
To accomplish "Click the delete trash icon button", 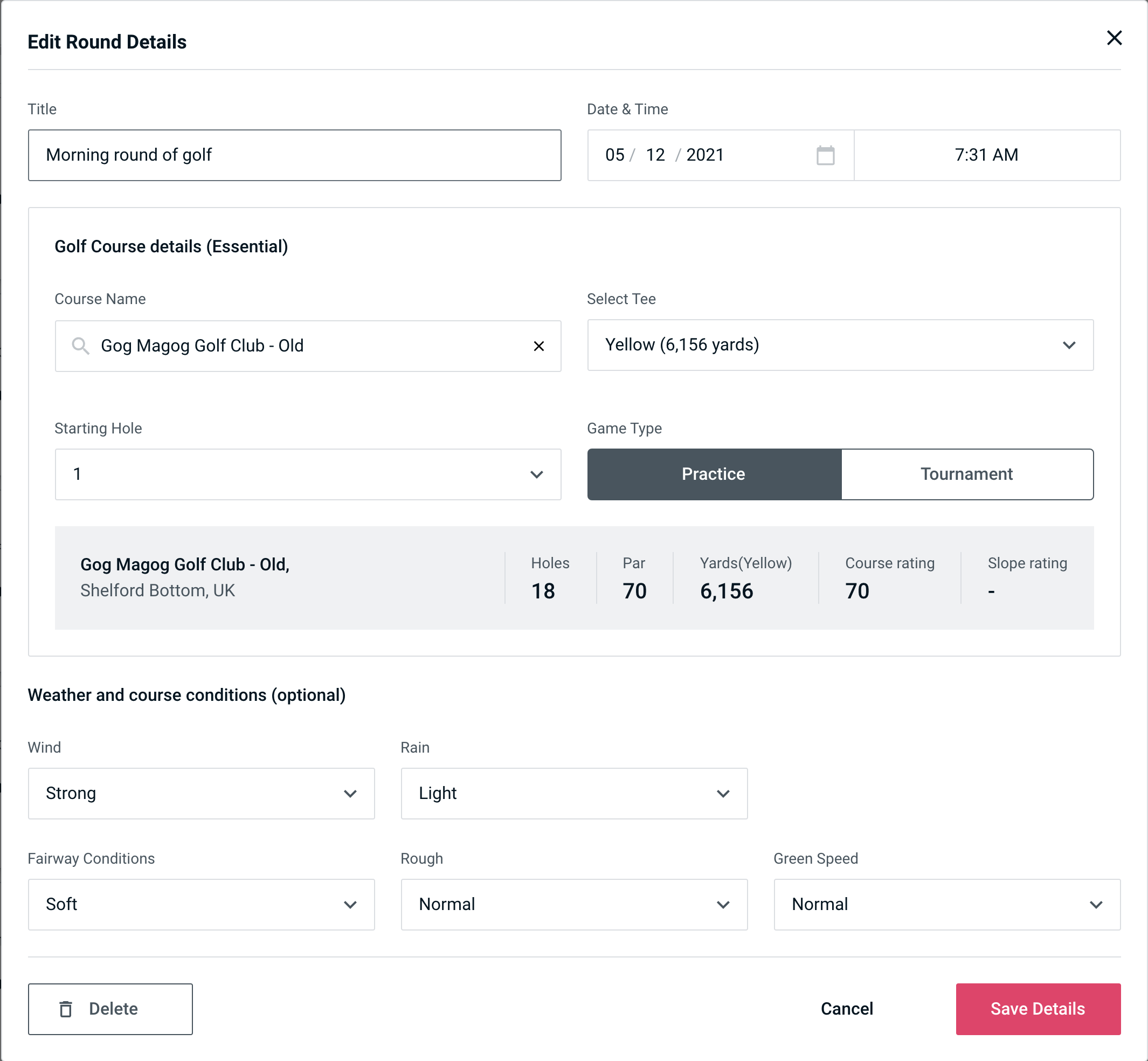I will (68, 1009).
